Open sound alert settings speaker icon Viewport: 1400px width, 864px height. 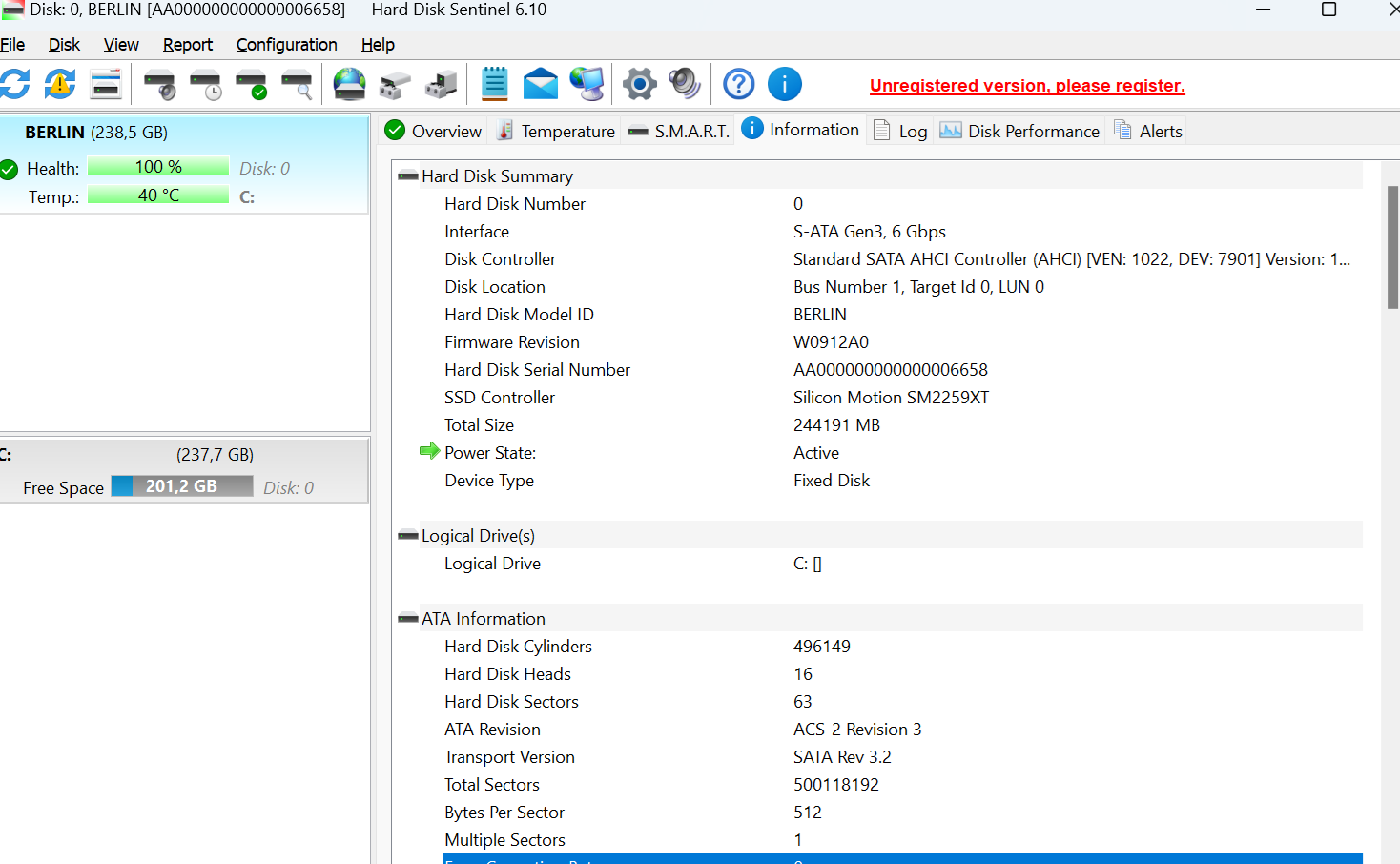coord(685,84)
